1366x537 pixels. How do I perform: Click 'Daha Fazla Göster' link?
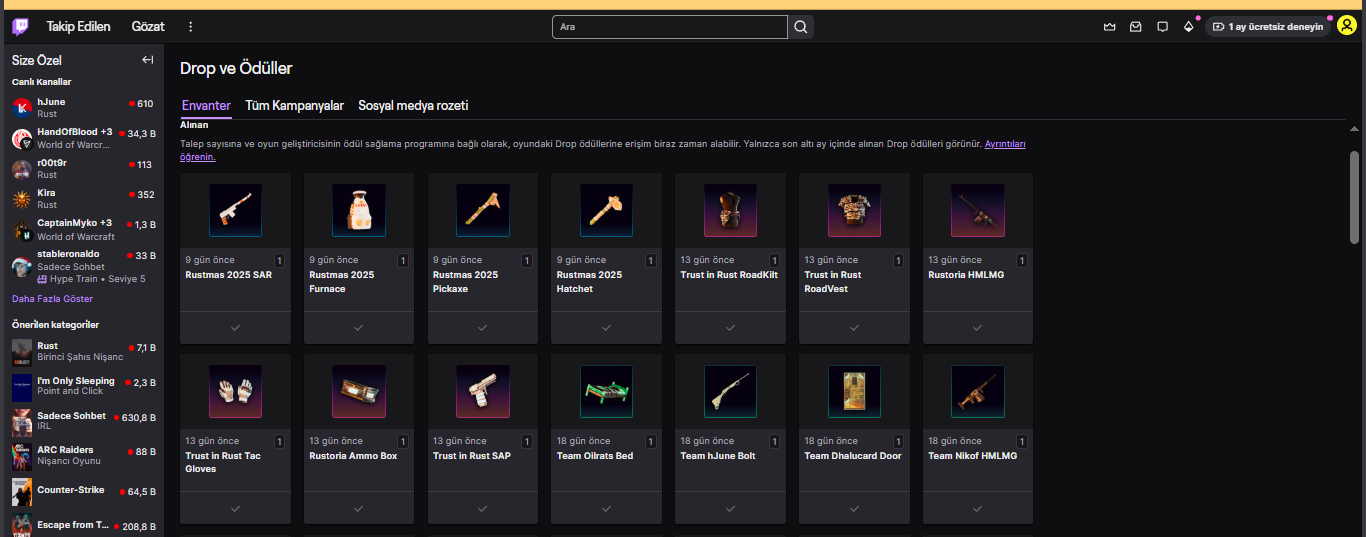tap(52, 299)
